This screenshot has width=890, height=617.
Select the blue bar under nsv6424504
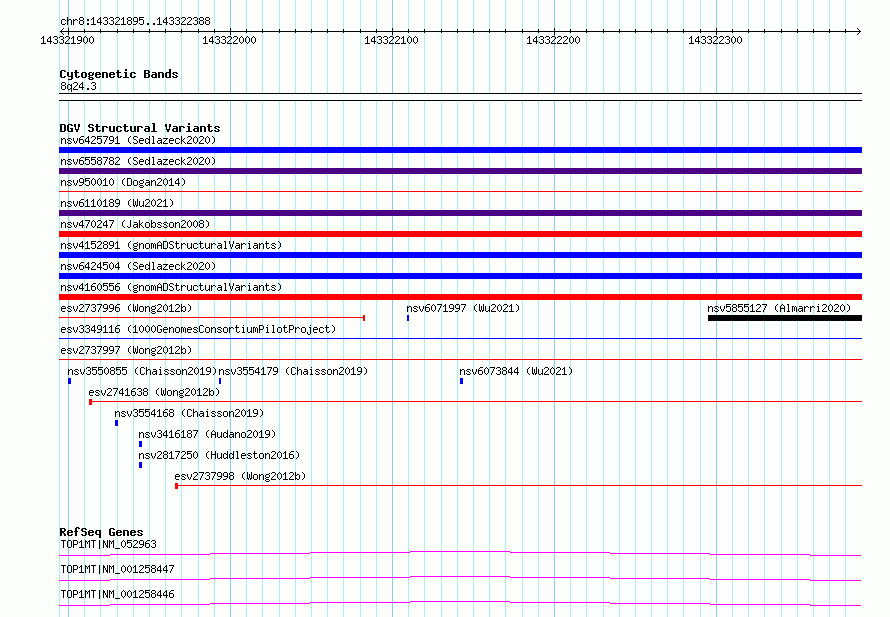460,276
